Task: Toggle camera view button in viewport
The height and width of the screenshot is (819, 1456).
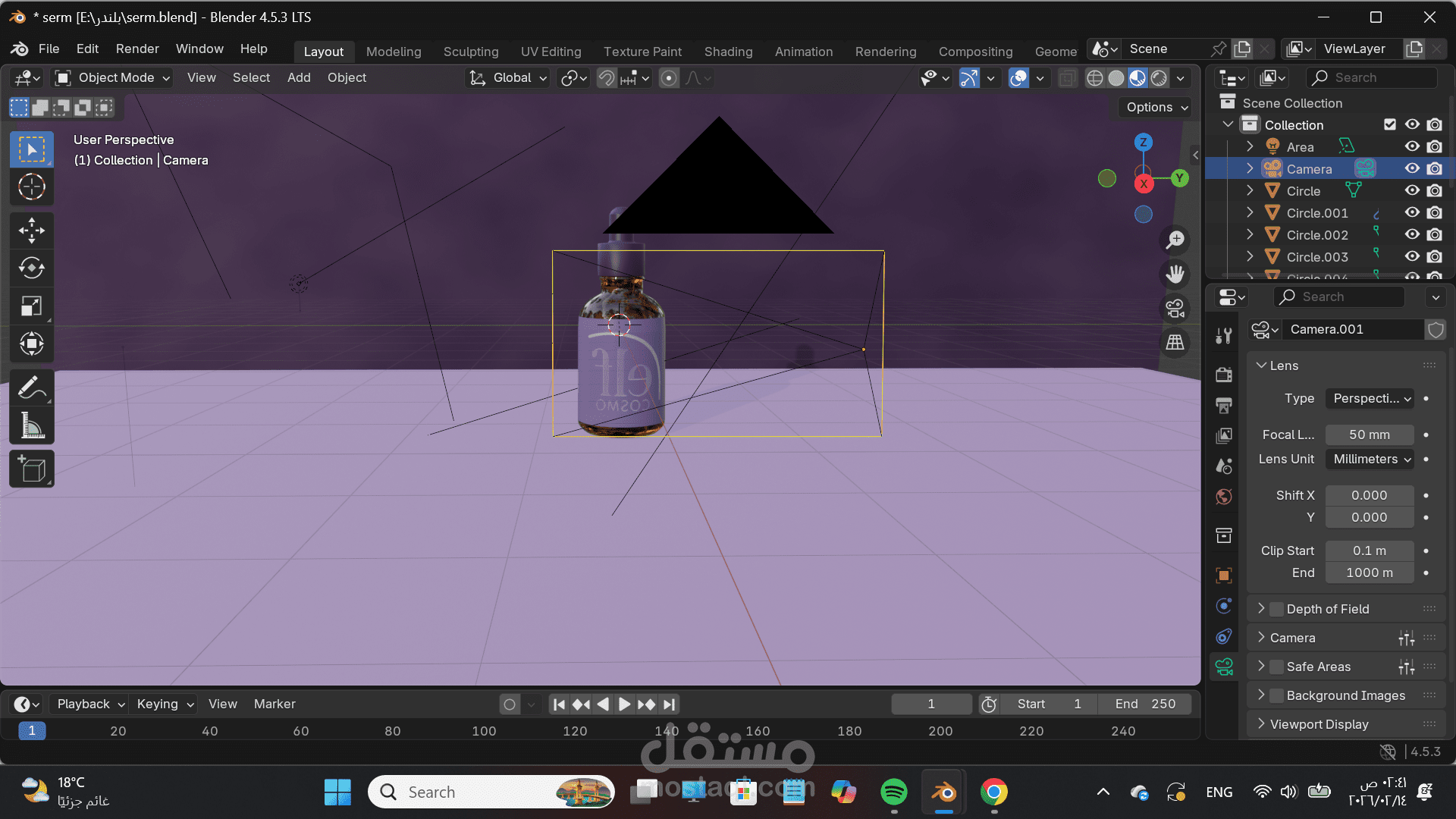Action: pos(1175,309)
